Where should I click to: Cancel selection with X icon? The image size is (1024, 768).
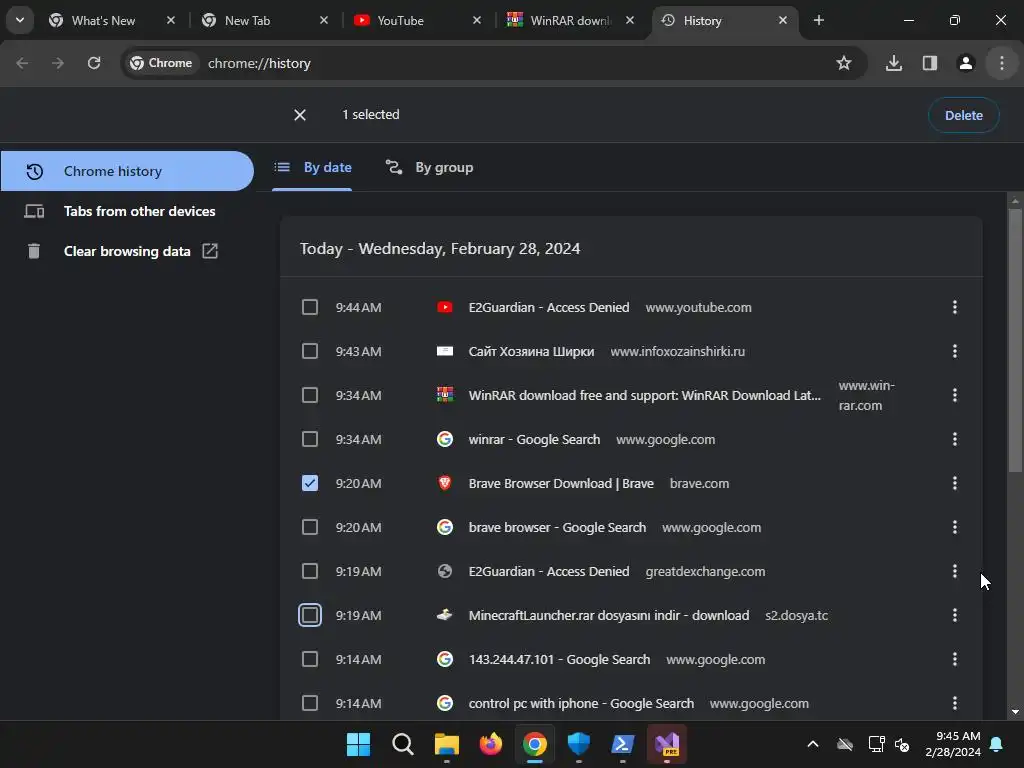(300, 115)
